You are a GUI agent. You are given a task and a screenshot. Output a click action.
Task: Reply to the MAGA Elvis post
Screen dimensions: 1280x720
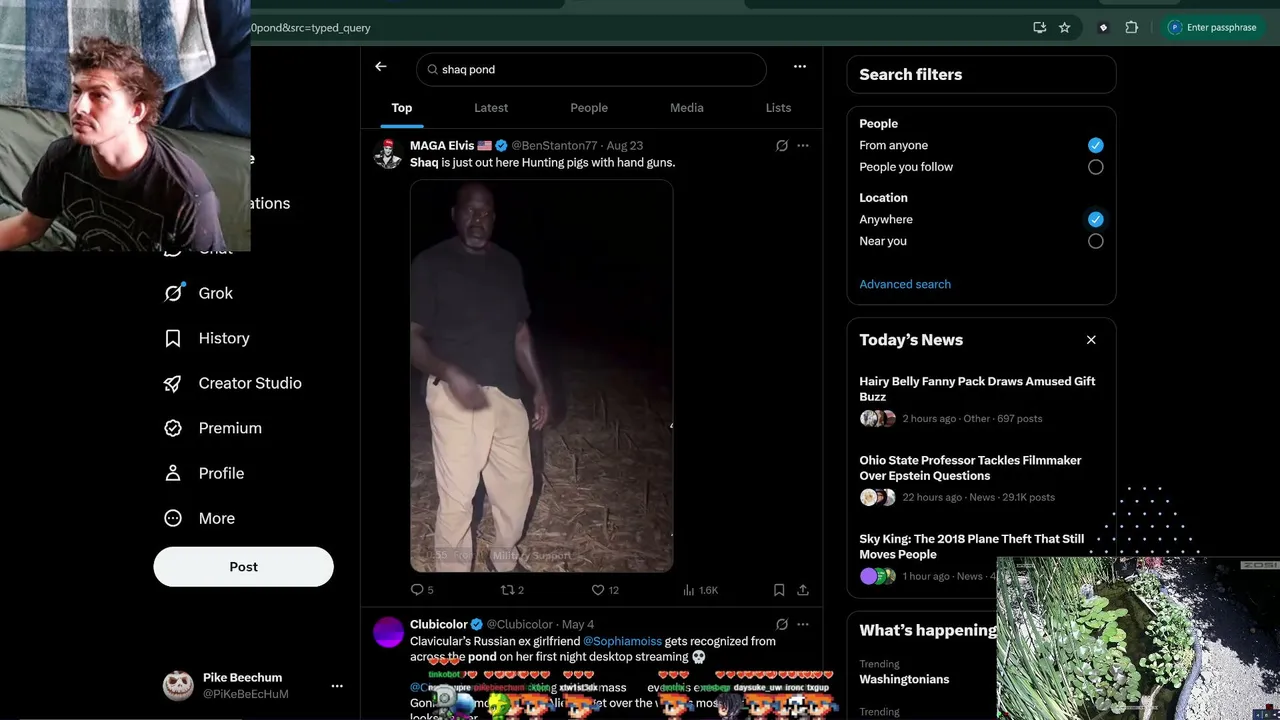[422, 590]
